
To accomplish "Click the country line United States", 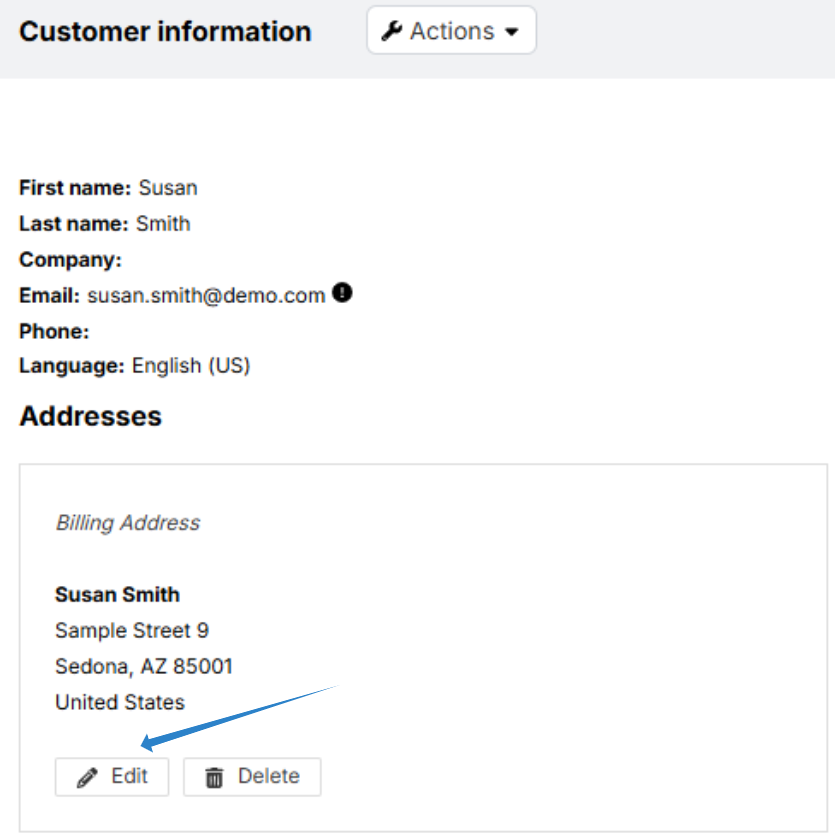I will pyautogui.click(x=120, y=702).
